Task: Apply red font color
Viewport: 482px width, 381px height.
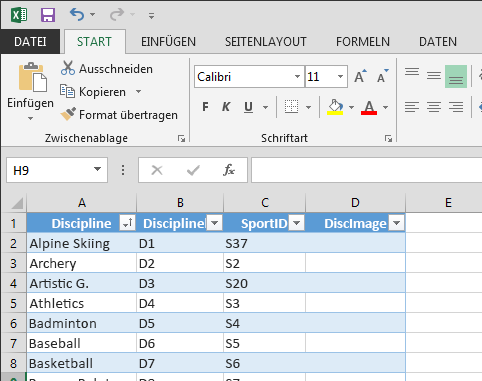Action: [x=369, y=107]
